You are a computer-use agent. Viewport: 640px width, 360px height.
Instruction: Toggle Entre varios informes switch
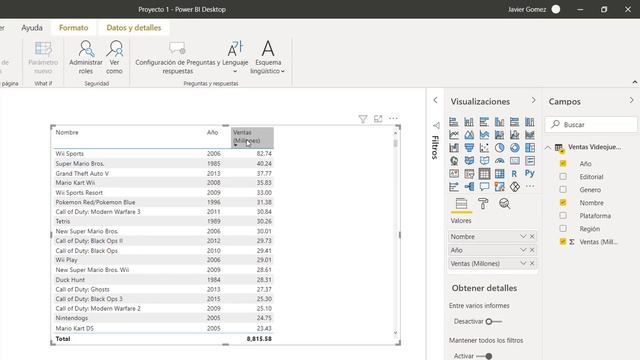tap(493, 322)
